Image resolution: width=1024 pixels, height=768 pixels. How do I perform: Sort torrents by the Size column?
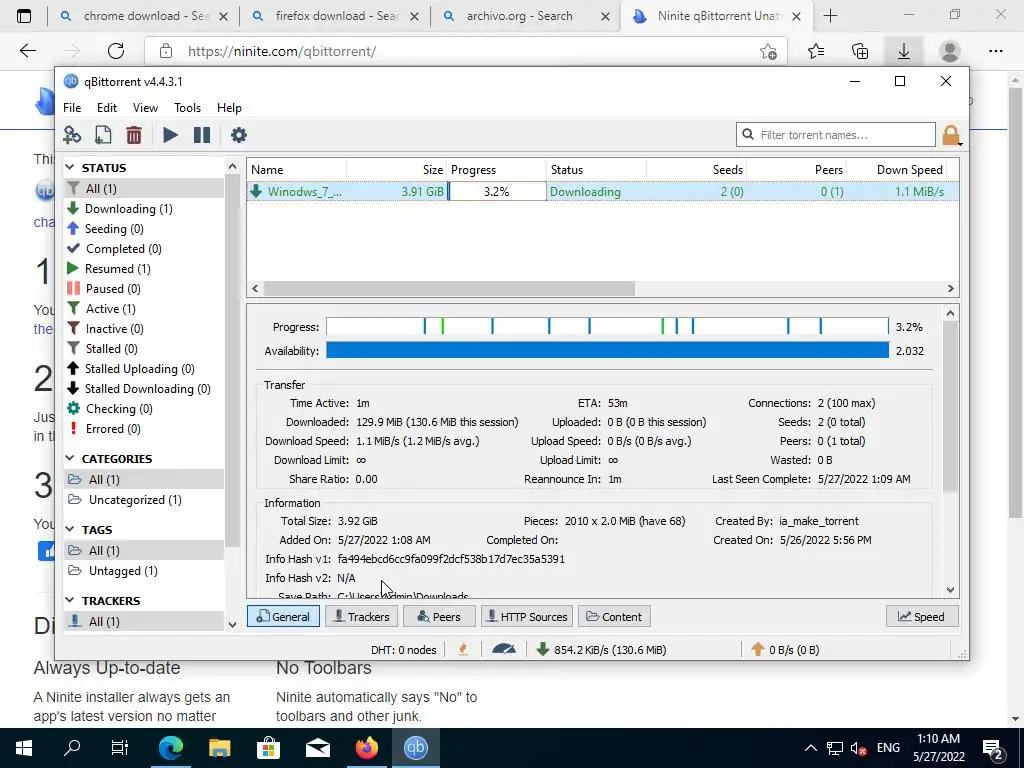point(396,170)
